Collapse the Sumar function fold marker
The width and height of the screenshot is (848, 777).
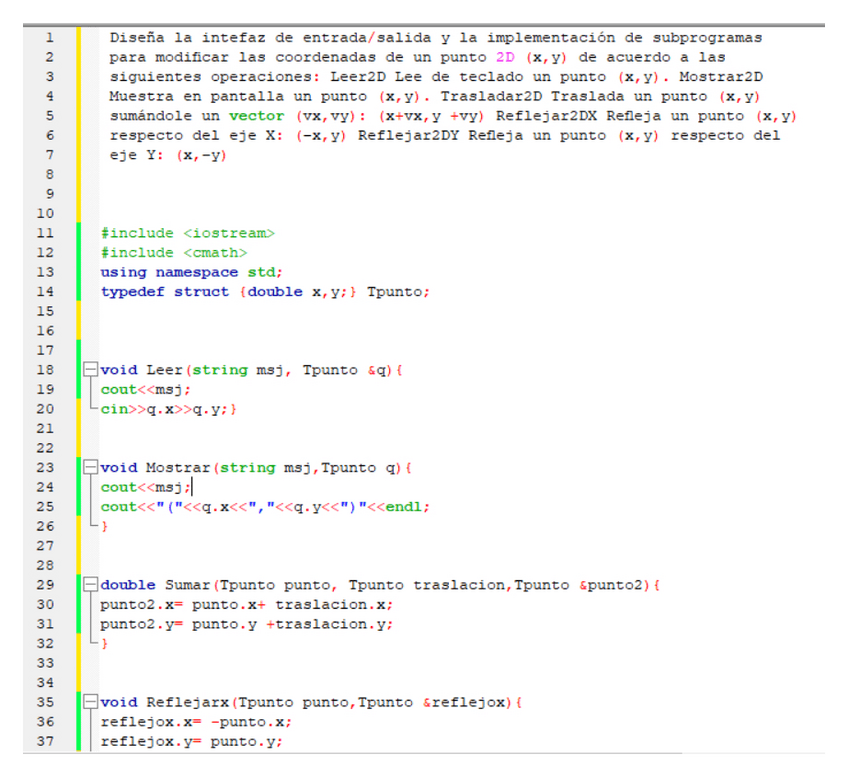click(92, 585)
